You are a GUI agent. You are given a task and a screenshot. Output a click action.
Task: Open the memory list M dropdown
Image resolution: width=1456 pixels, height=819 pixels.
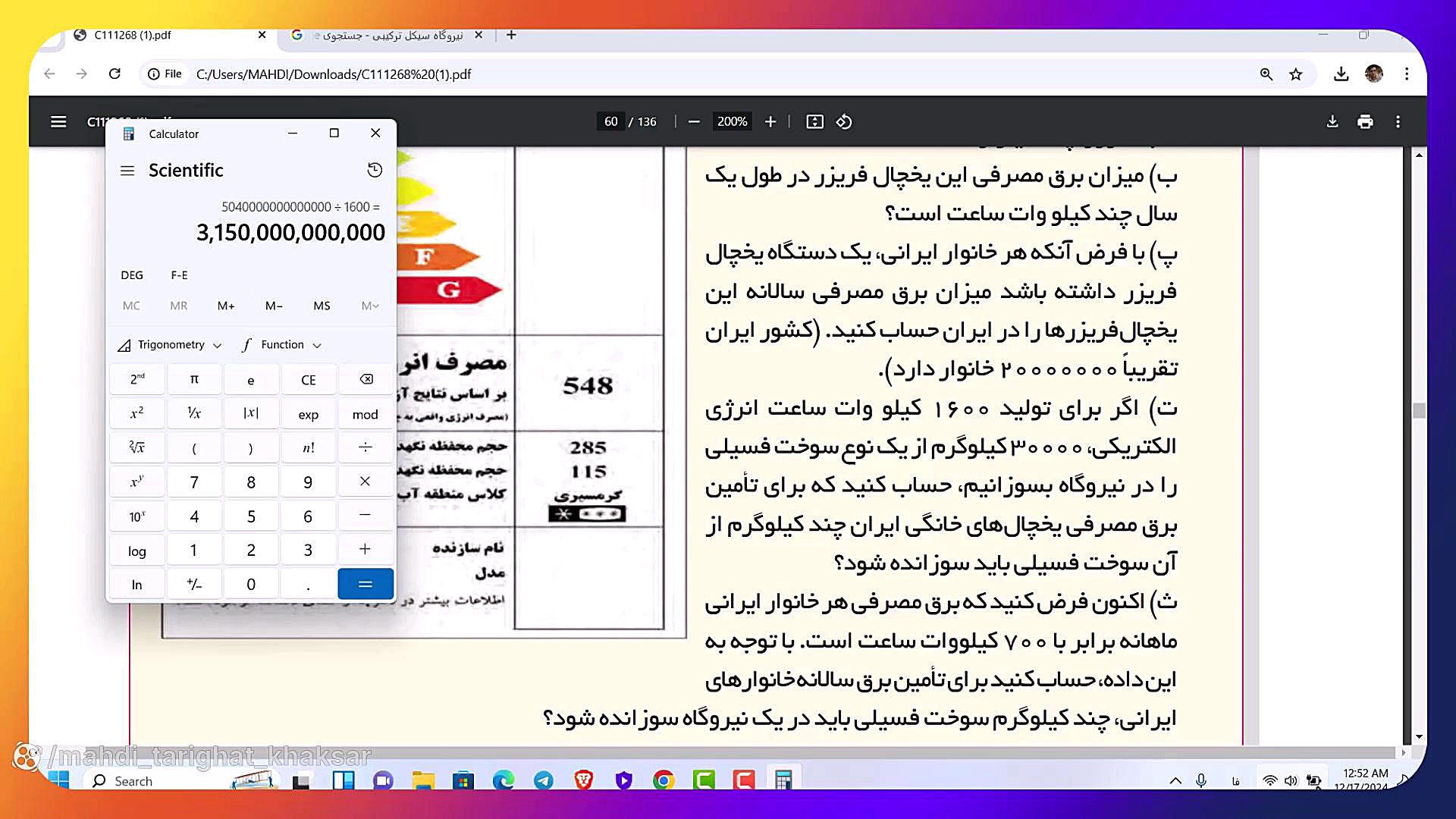click(x=369, y=306)
